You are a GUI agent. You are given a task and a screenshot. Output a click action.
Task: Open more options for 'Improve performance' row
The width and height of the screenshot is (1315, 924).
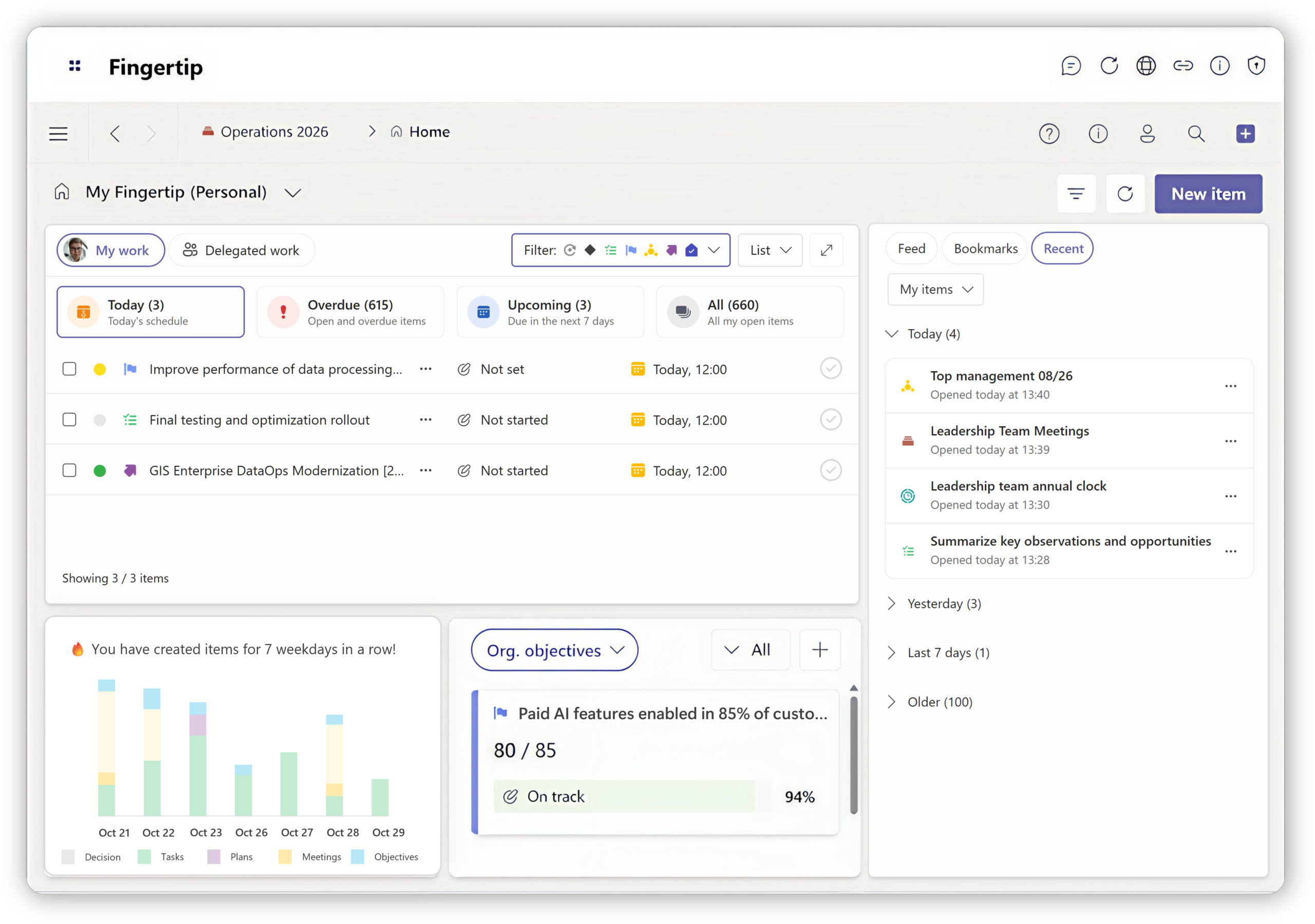coord(425,369)
